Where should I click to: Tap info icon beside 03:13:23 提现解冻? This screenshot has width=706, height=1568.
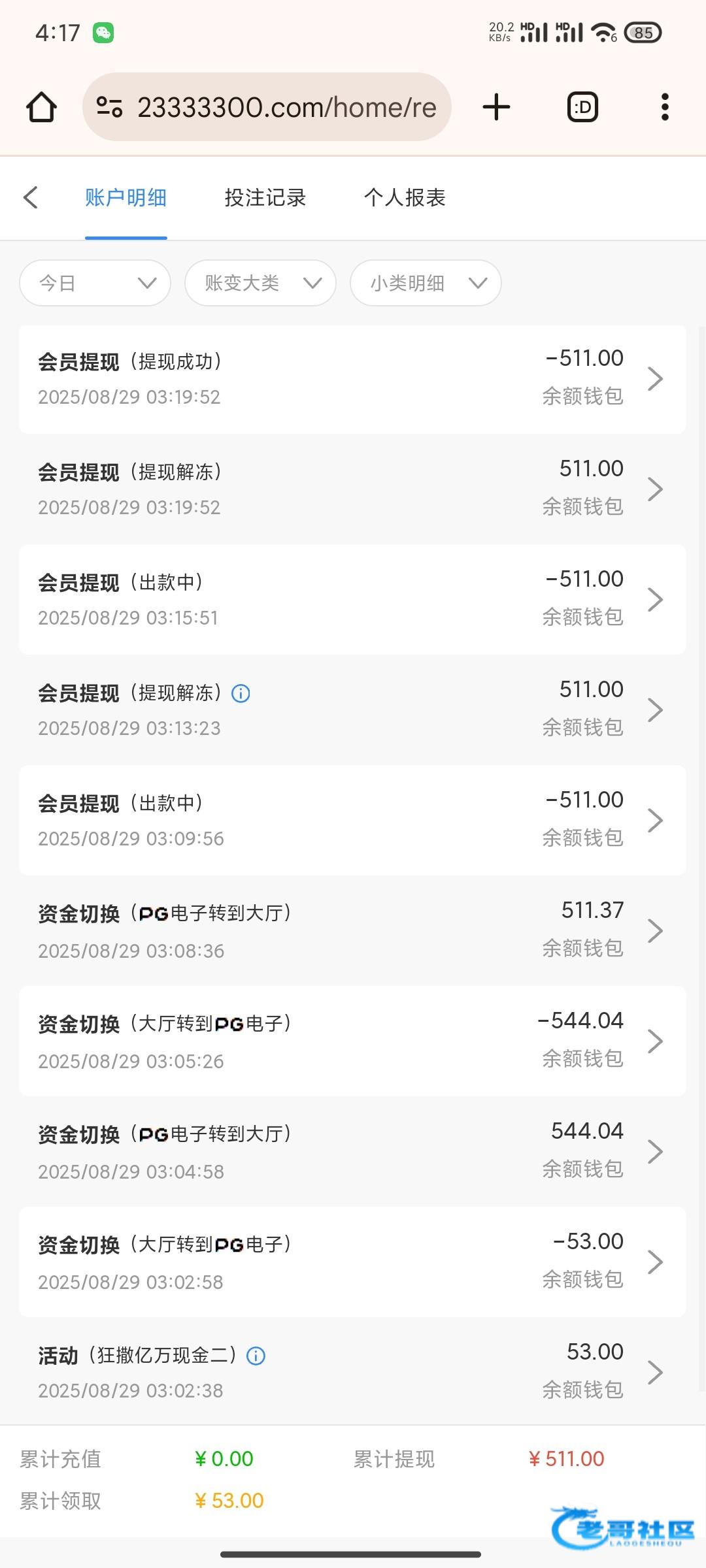pos(241,693)
